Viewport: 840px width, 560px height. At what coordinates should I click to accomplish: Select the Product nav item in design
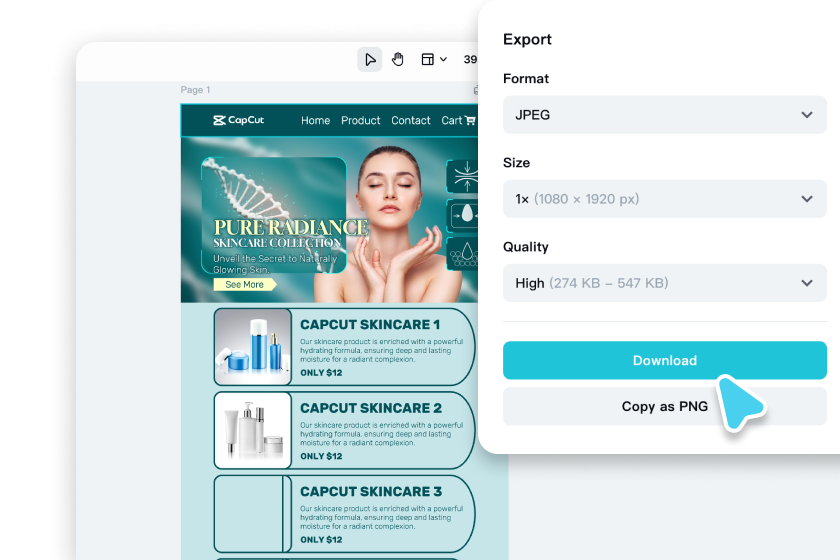(361, 121)
